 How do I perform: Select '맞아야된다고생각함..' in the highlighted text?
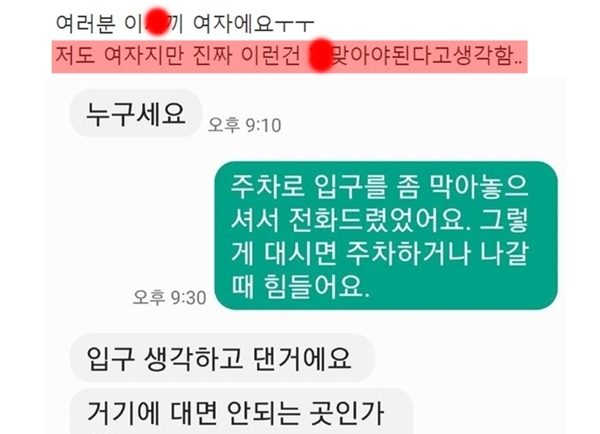(x=427, y=56)
